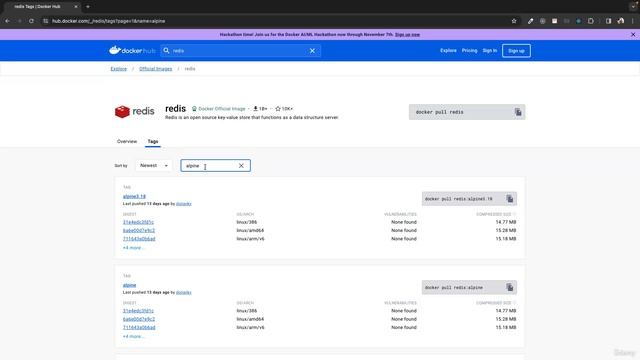Expand +4 more digests under alpine3.18
640x360 pixels.
133,248
